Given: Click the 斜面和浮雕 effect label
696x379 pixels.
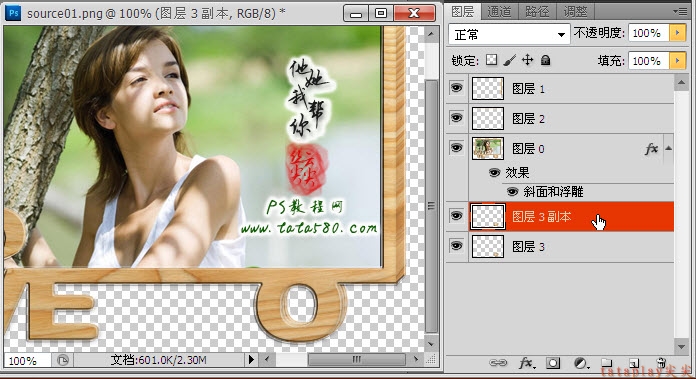Looking at the screenshot, I should 553,192.
